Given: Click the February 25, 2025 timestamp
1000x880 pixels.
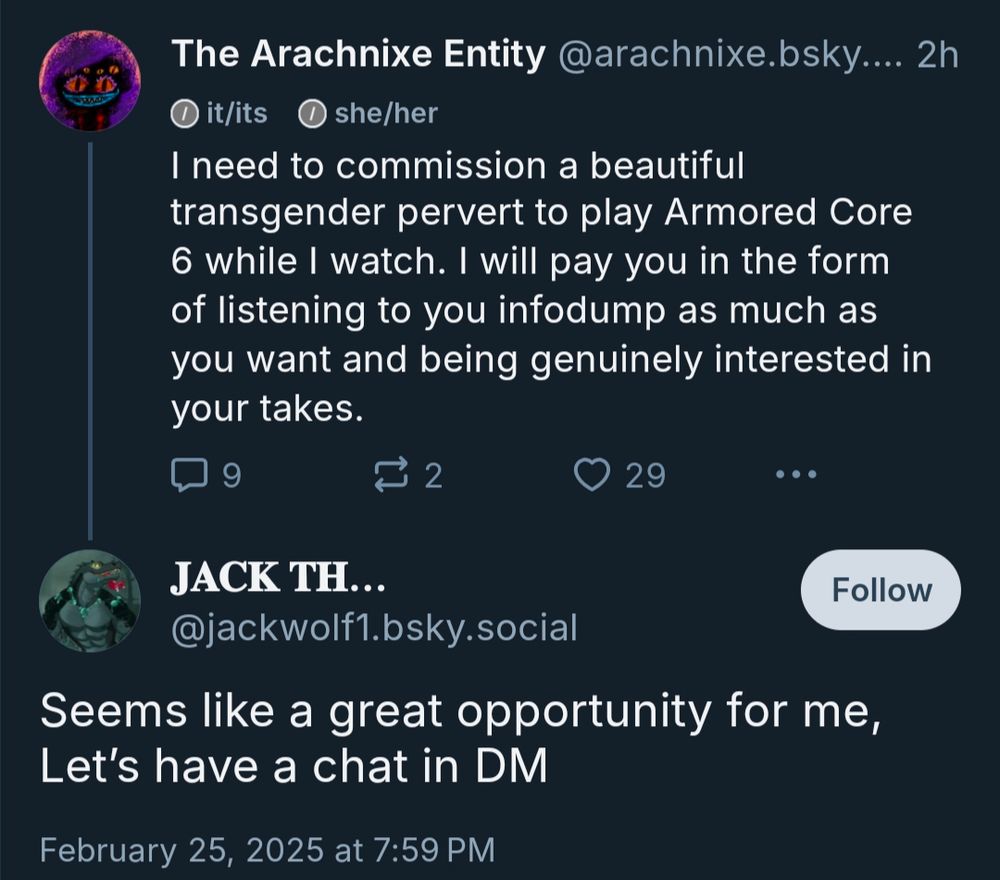Looking at the screenshot, I should coord(265,851).
